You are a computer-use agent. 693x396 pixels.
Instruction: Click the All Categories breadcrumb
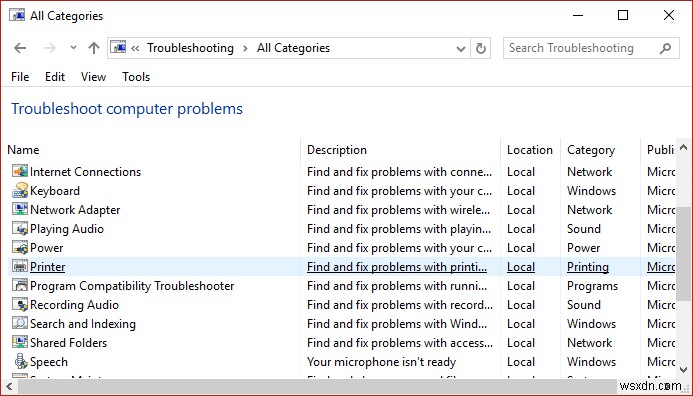tap(293, 48)
